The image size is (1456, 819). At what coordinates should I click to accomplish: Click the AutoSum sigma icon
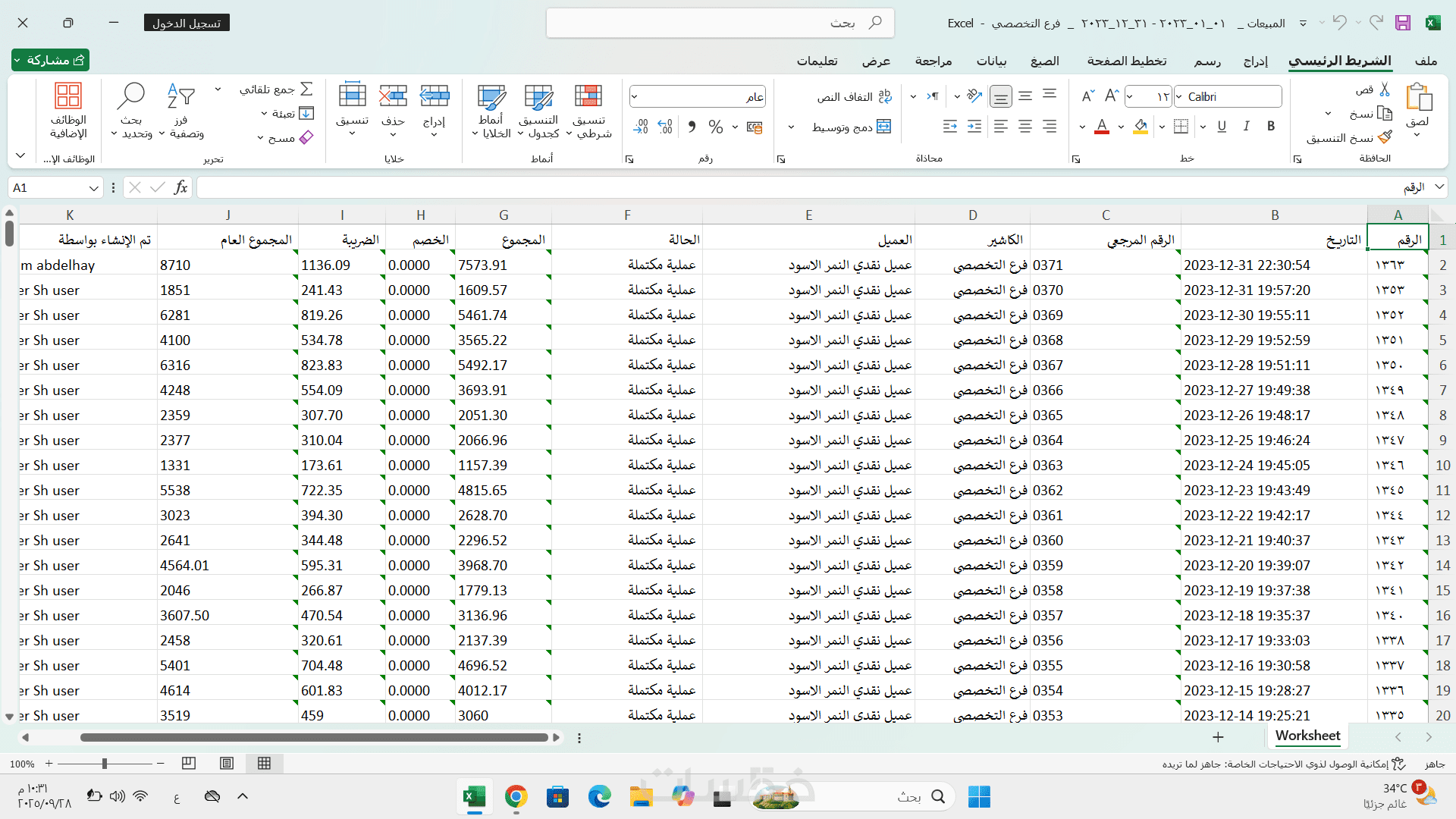[306, 89]
